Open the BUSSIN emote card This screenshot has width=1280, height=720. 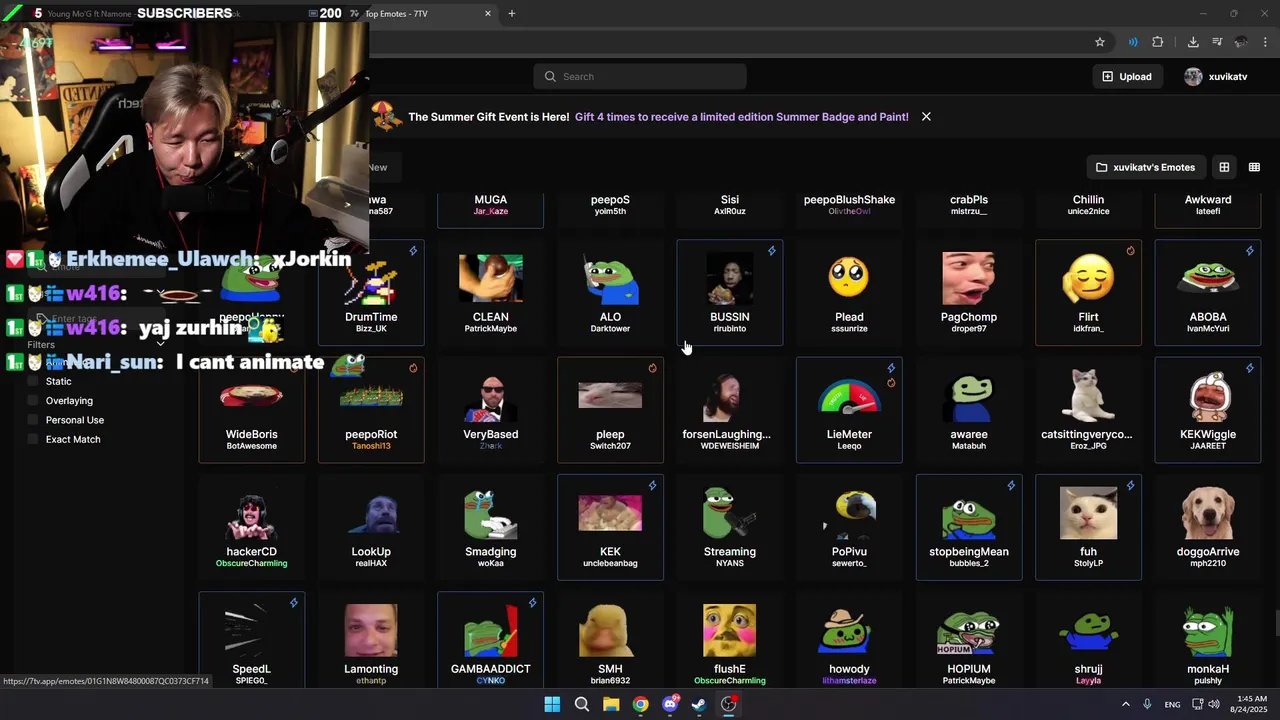click(730, 292)
